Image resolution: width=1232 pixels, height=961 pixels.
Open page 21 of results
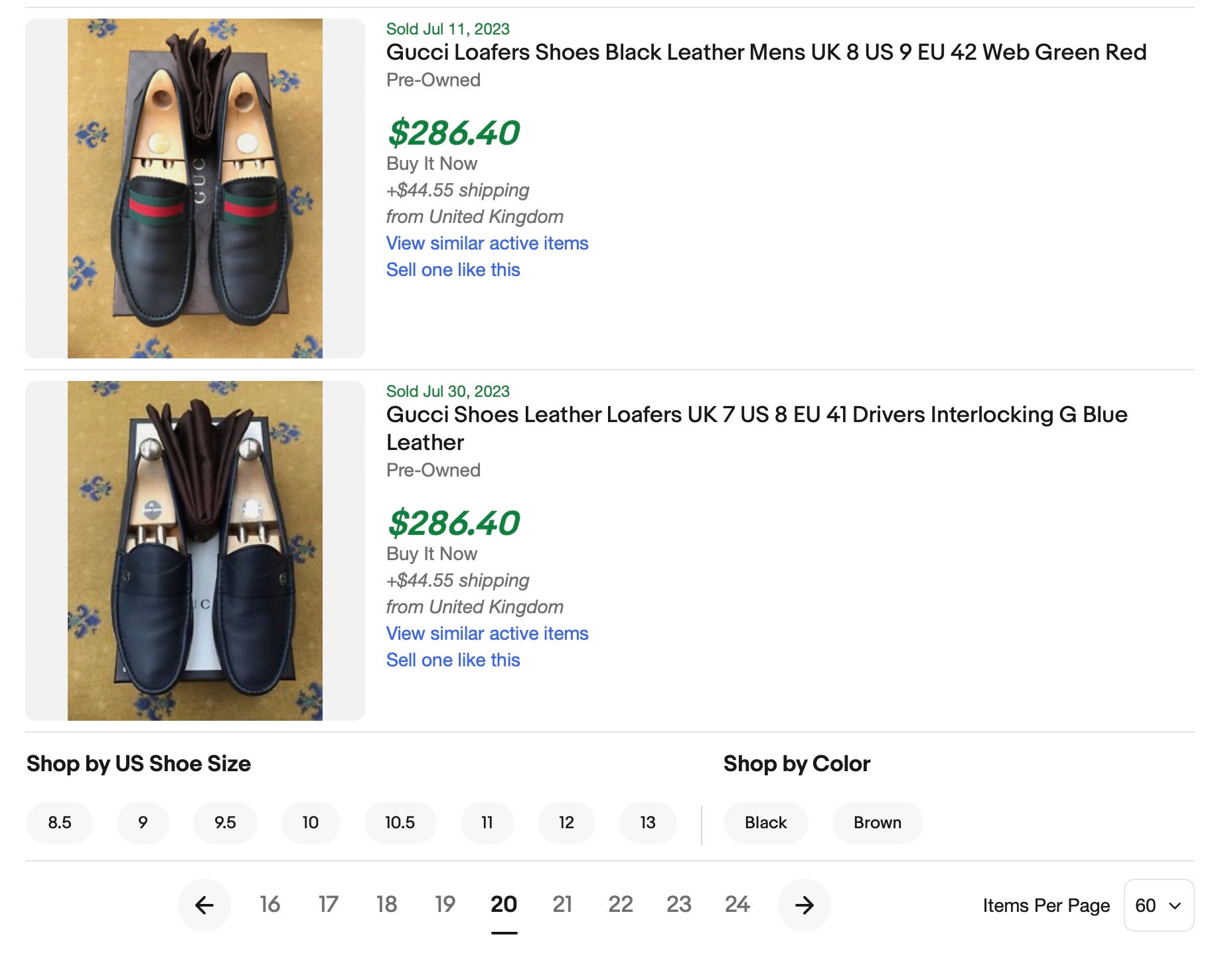tap(562, 904)
